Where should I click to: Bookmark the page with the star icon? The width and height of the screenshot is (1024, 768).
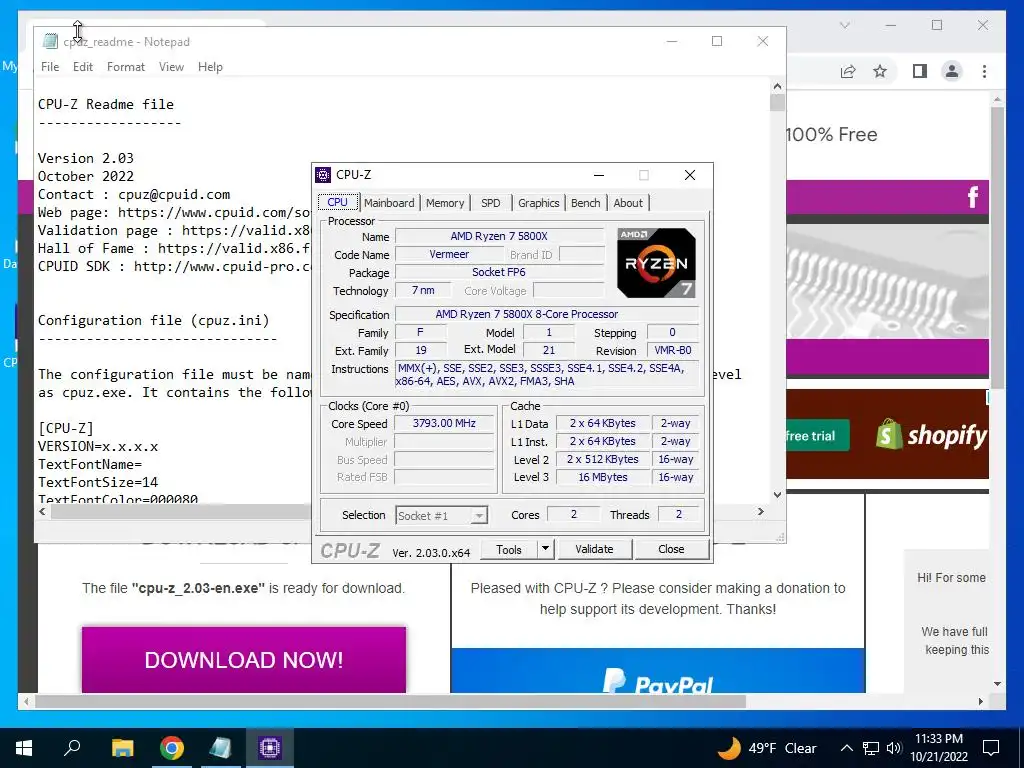point(880,71)
